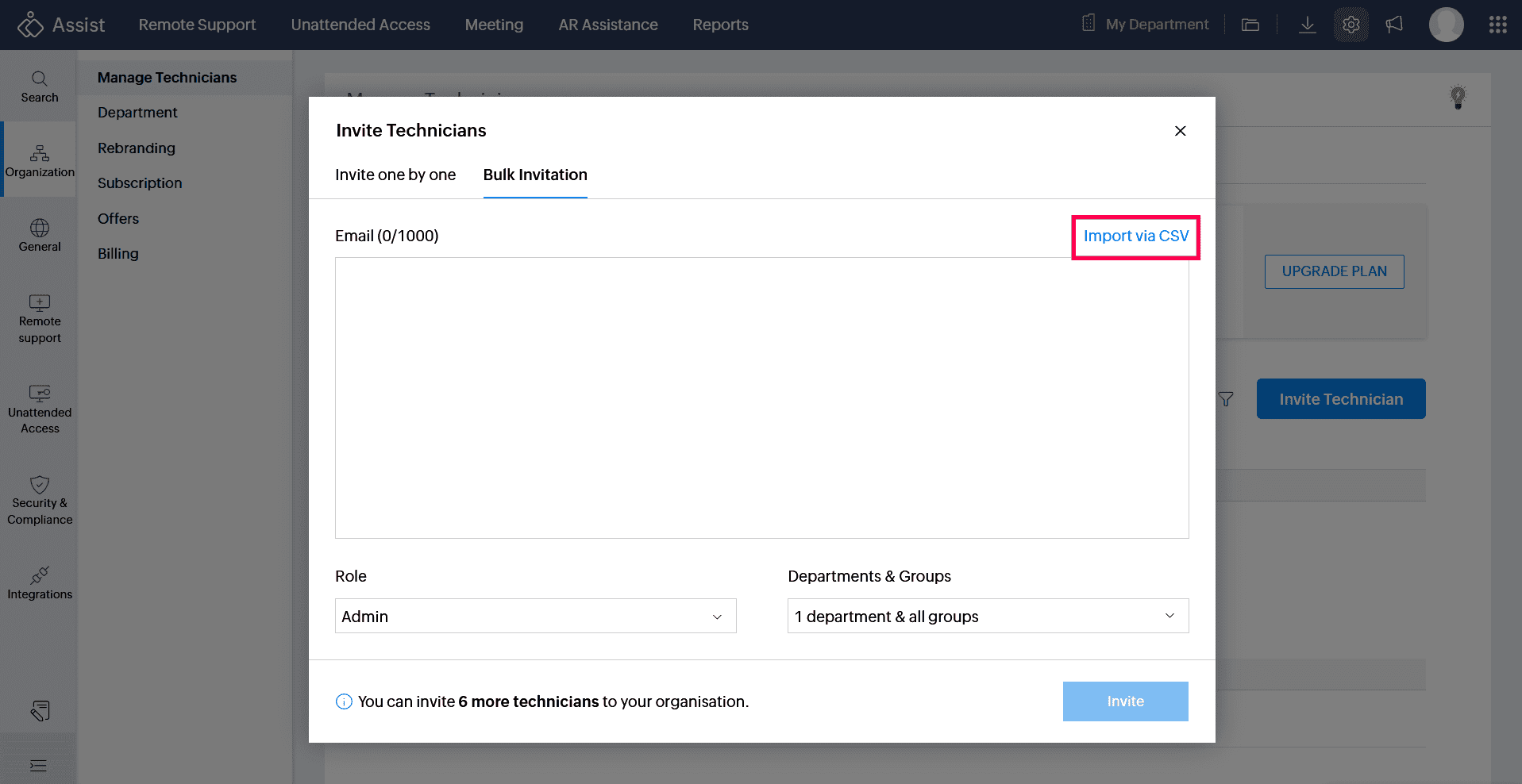Click the download icon in header

pyautogui.click(x=1307, y=25)
